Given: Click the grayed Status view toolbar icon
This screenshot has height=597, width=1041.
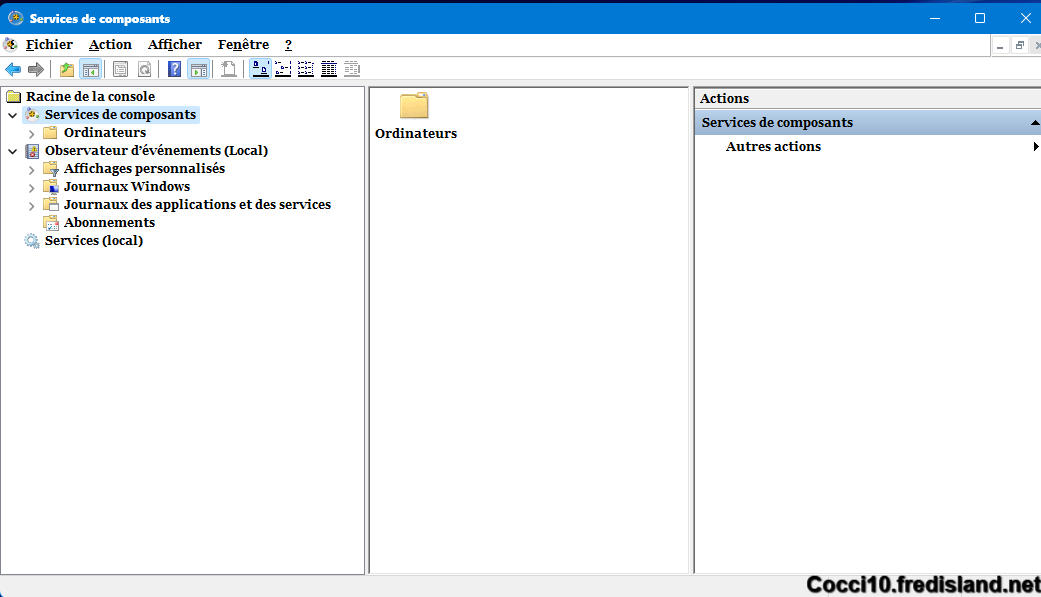Looking at the screenshot, I should (x=352, y=69).
